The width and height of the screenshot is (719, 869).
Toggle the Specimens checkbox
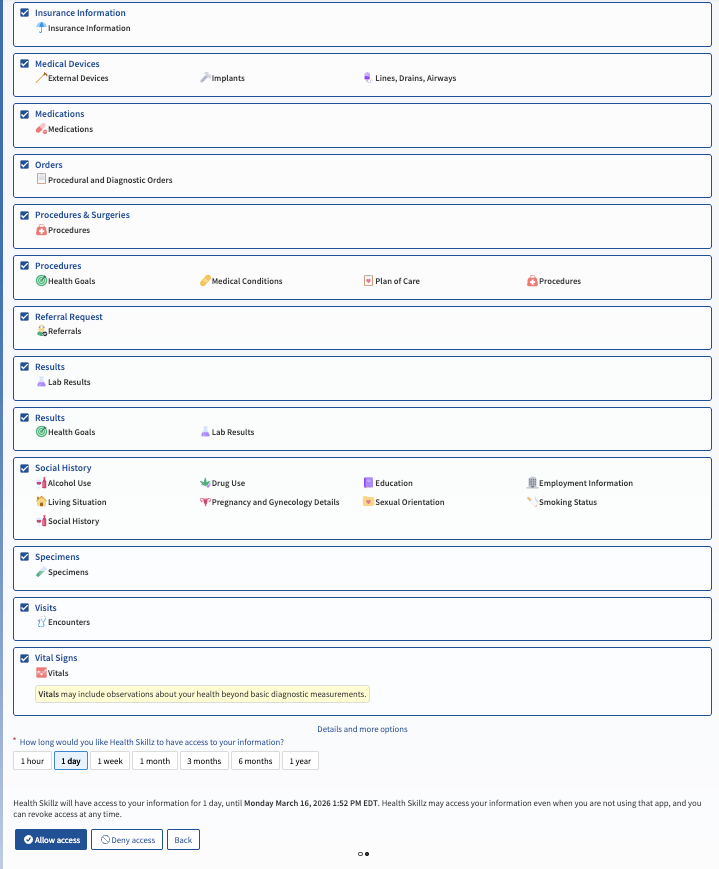point(24,556)
